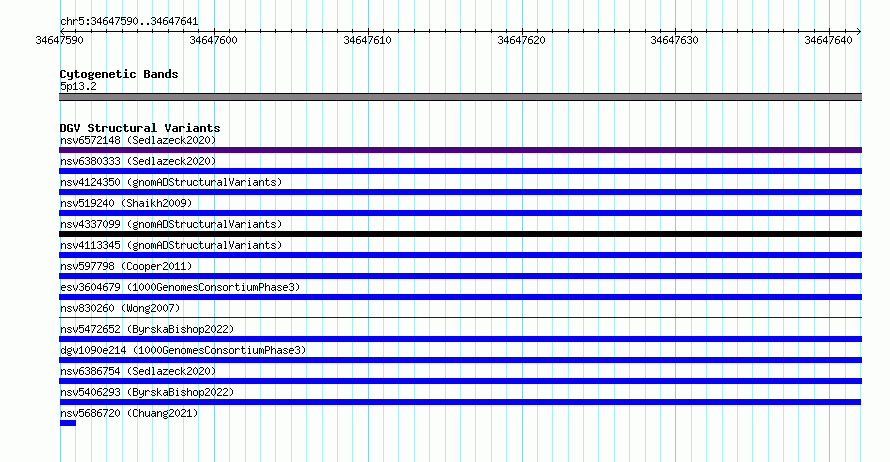
Task: Click the nsv6572148 (Sedlazeck2020) variant label
Action: [x=138, y=140]
